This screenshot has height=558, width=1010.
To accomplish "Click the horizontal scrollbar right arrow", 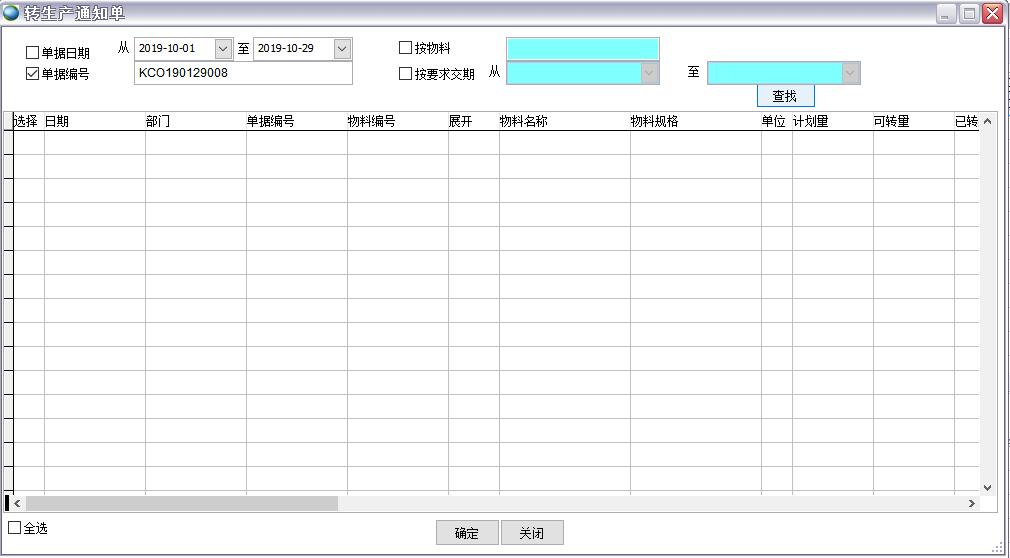I will [971, 504].
